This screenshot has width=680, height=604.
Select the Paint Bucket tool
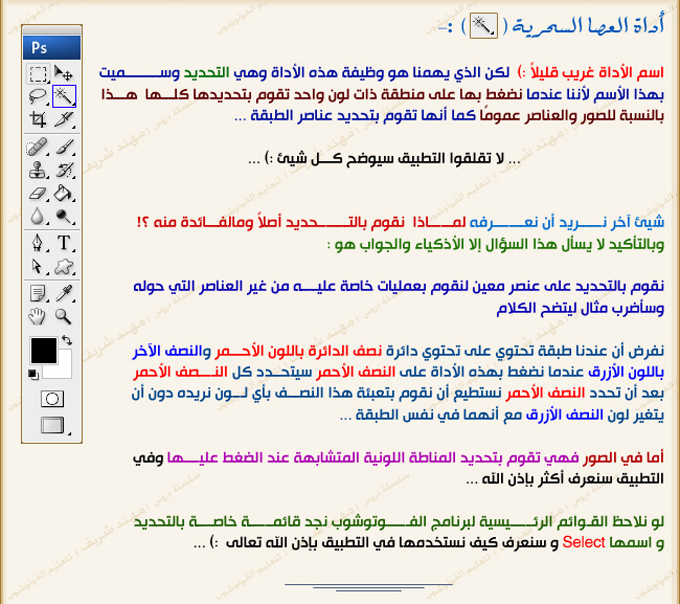point(64,193)
